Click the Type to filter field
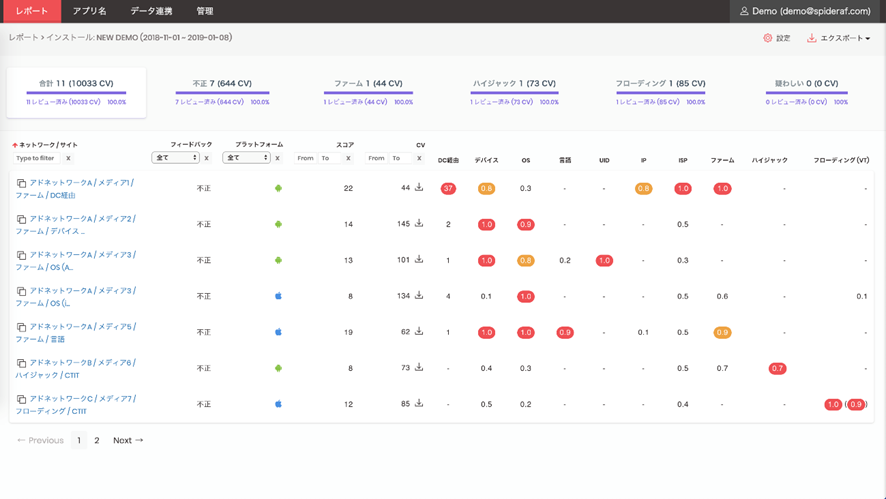The width and height of the screenshot is (886, 499). click(x=37, y=158)
